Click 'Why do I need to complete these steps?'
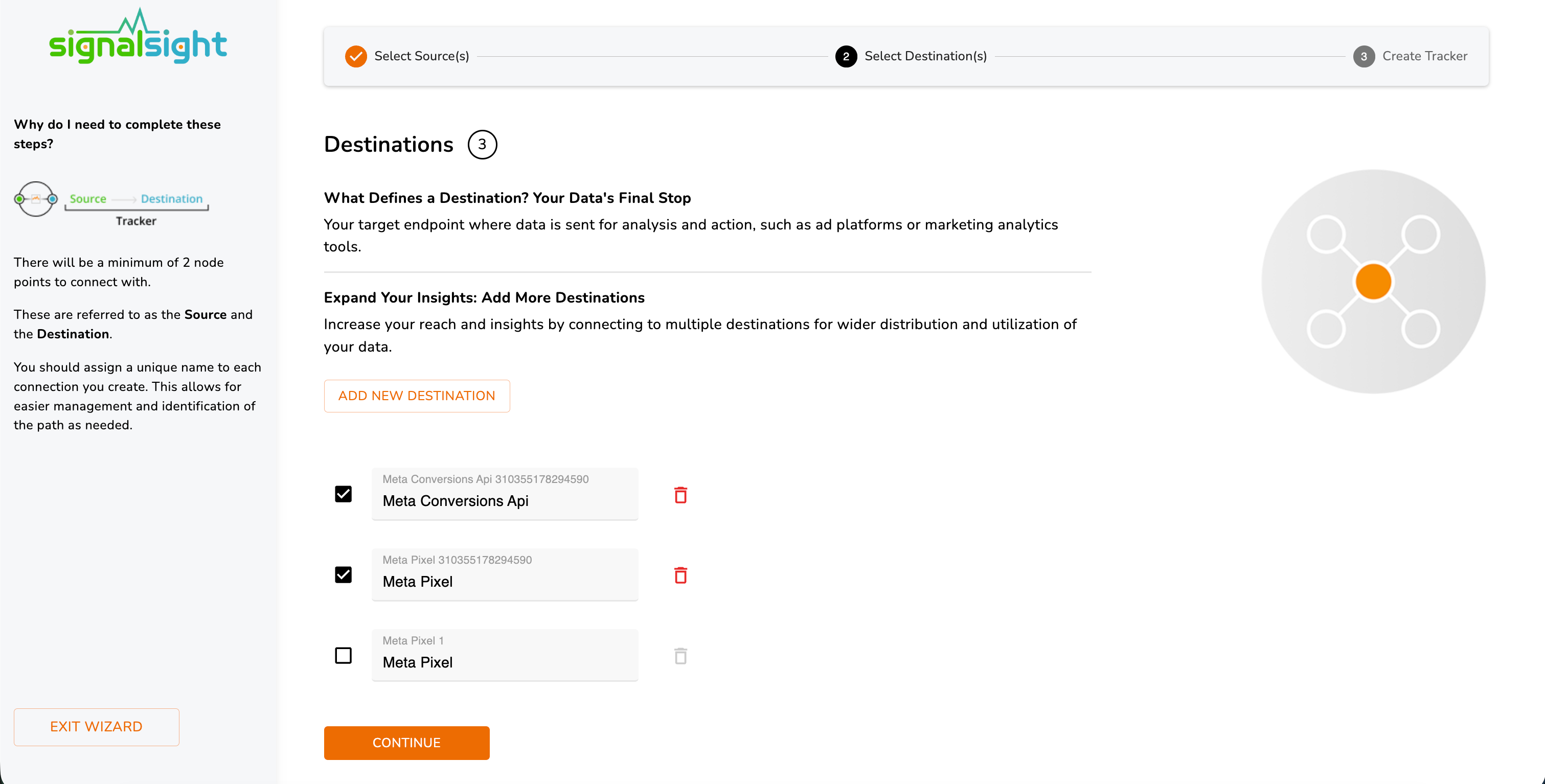This screenshot has height=784, width=1545. pyautogui.click(x=117, y=134)
